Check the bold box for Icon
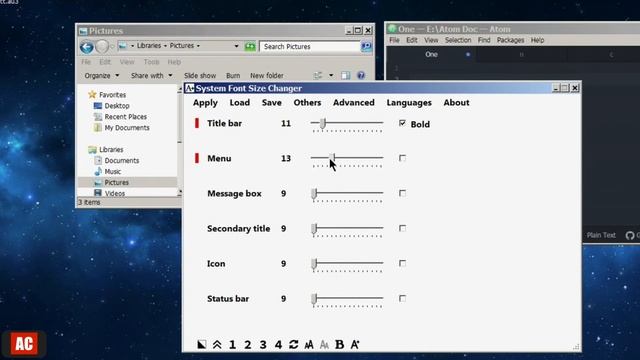640x360 pixels. pos(402,263)
